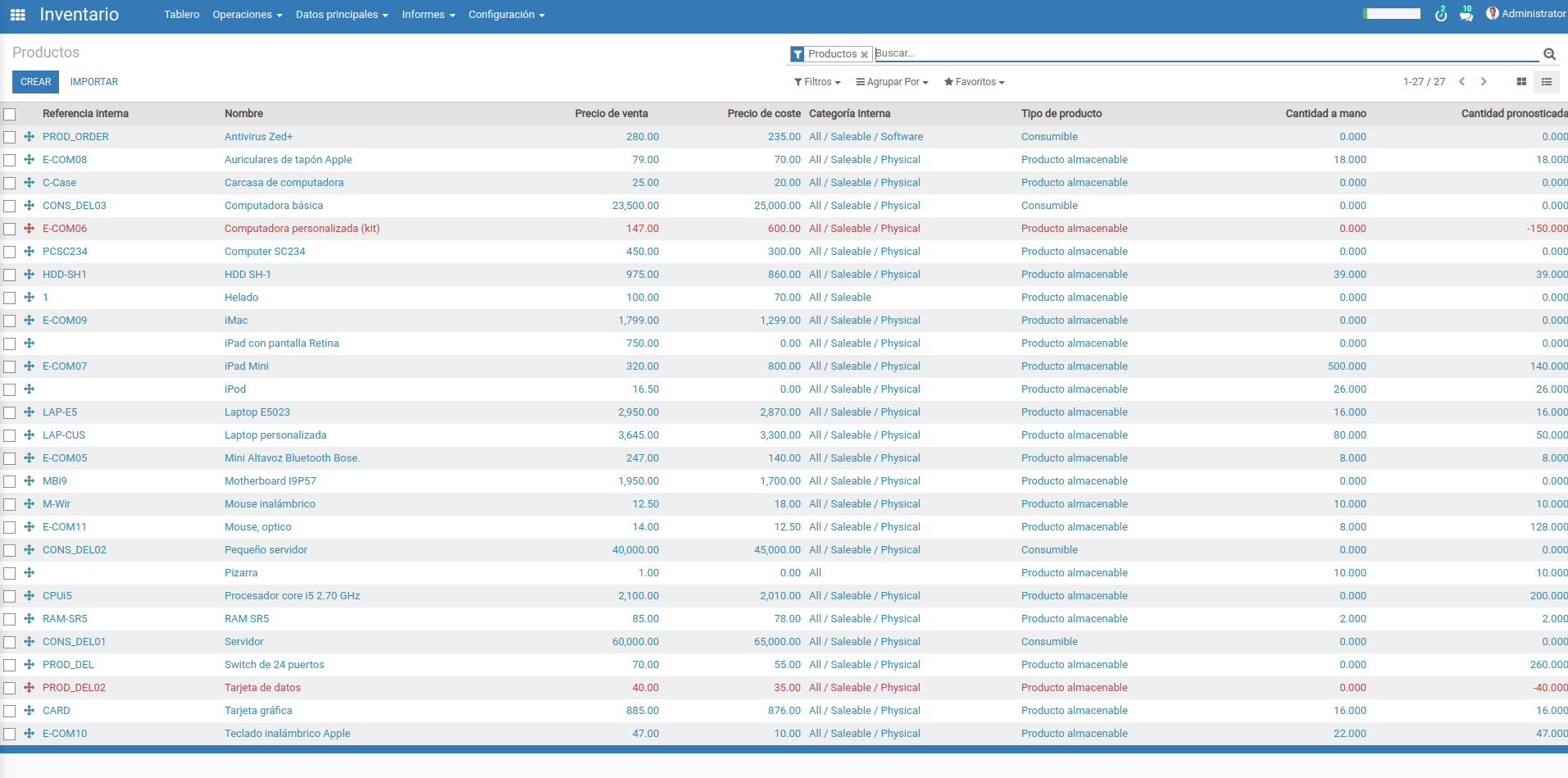Click the red handle of Computadora personalizada (kit)
1568x778 pixels.
click(x=29, y=229)
